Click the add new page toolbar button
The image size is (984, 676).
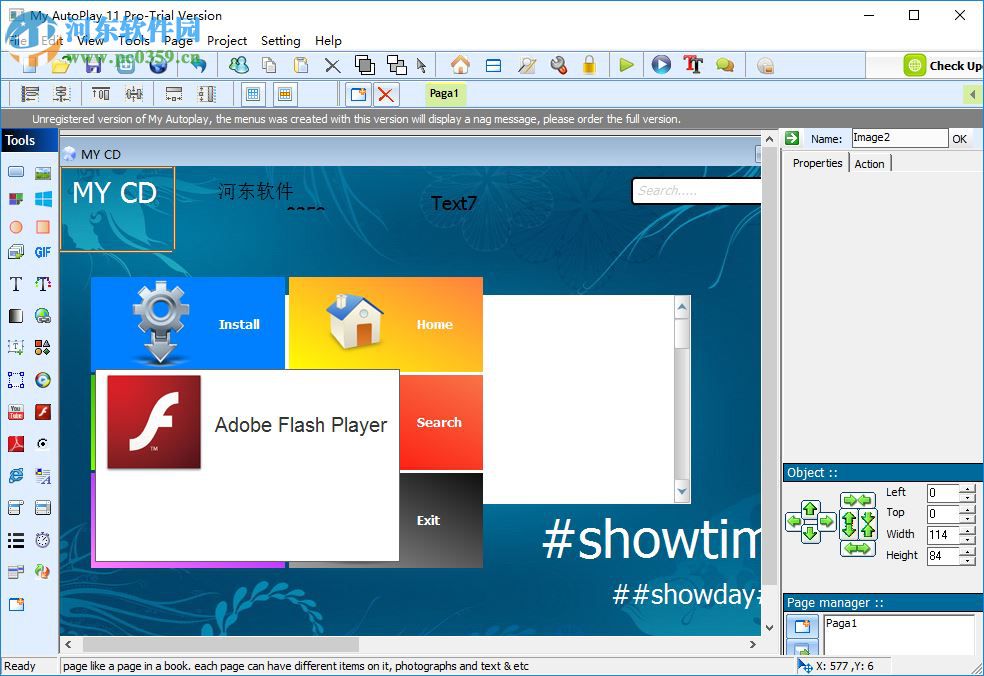359,94
